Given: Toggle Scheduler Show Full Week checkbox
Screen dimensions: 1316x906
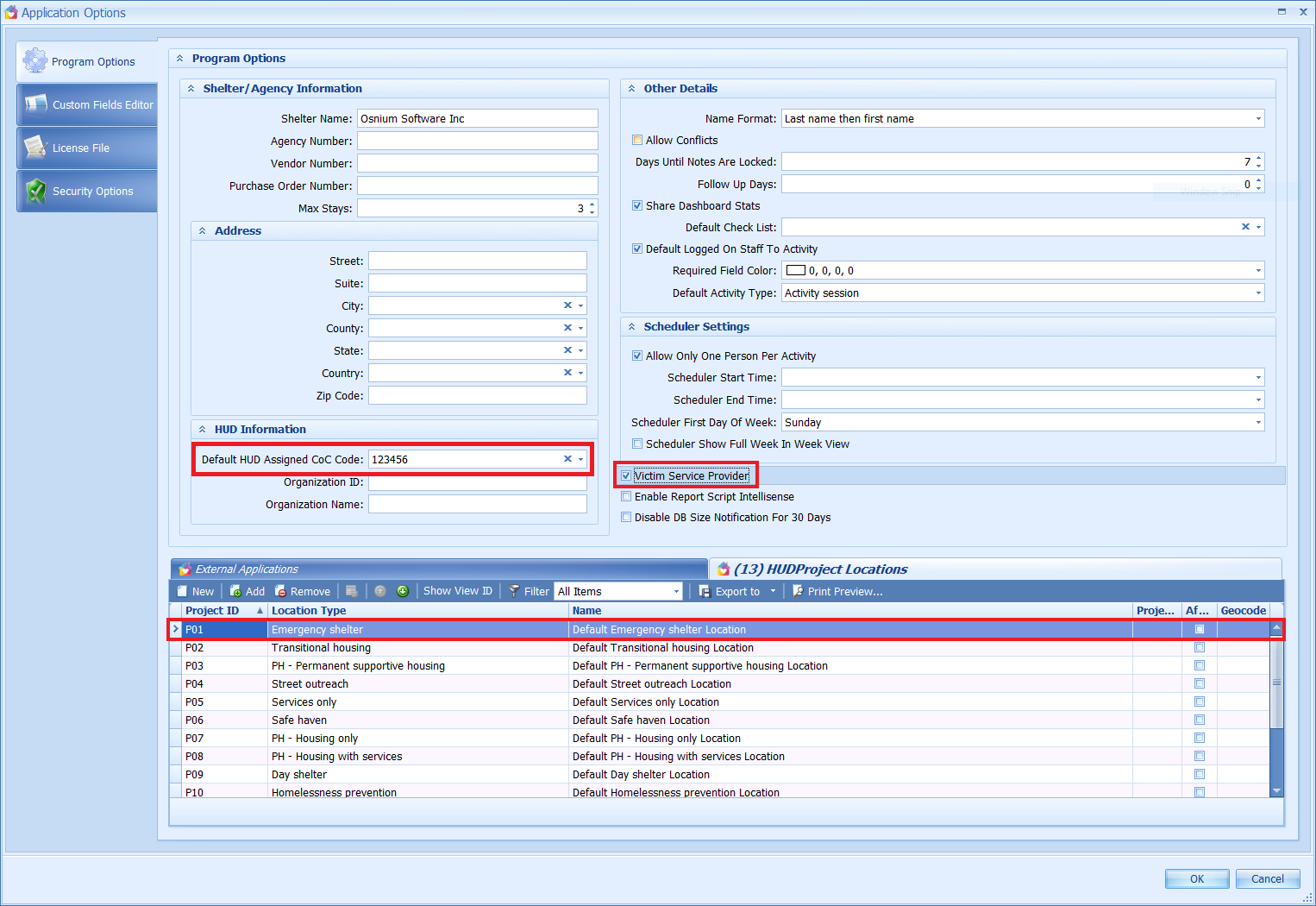Looking at the screenshot, I should [637, 444].
